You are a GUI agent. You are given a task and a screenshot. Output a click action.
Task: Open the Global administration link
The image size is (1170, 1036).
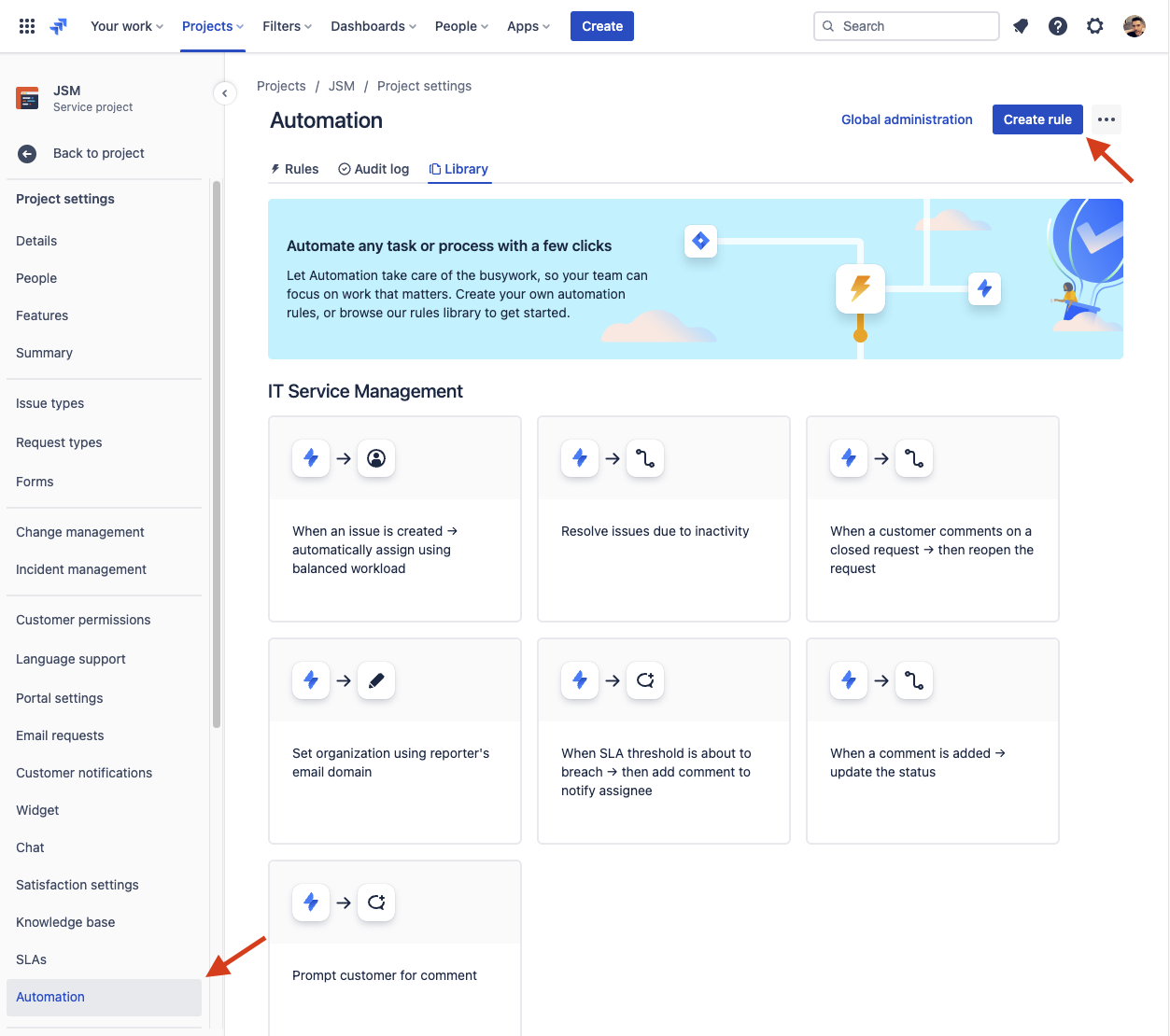tap(907, 119)
